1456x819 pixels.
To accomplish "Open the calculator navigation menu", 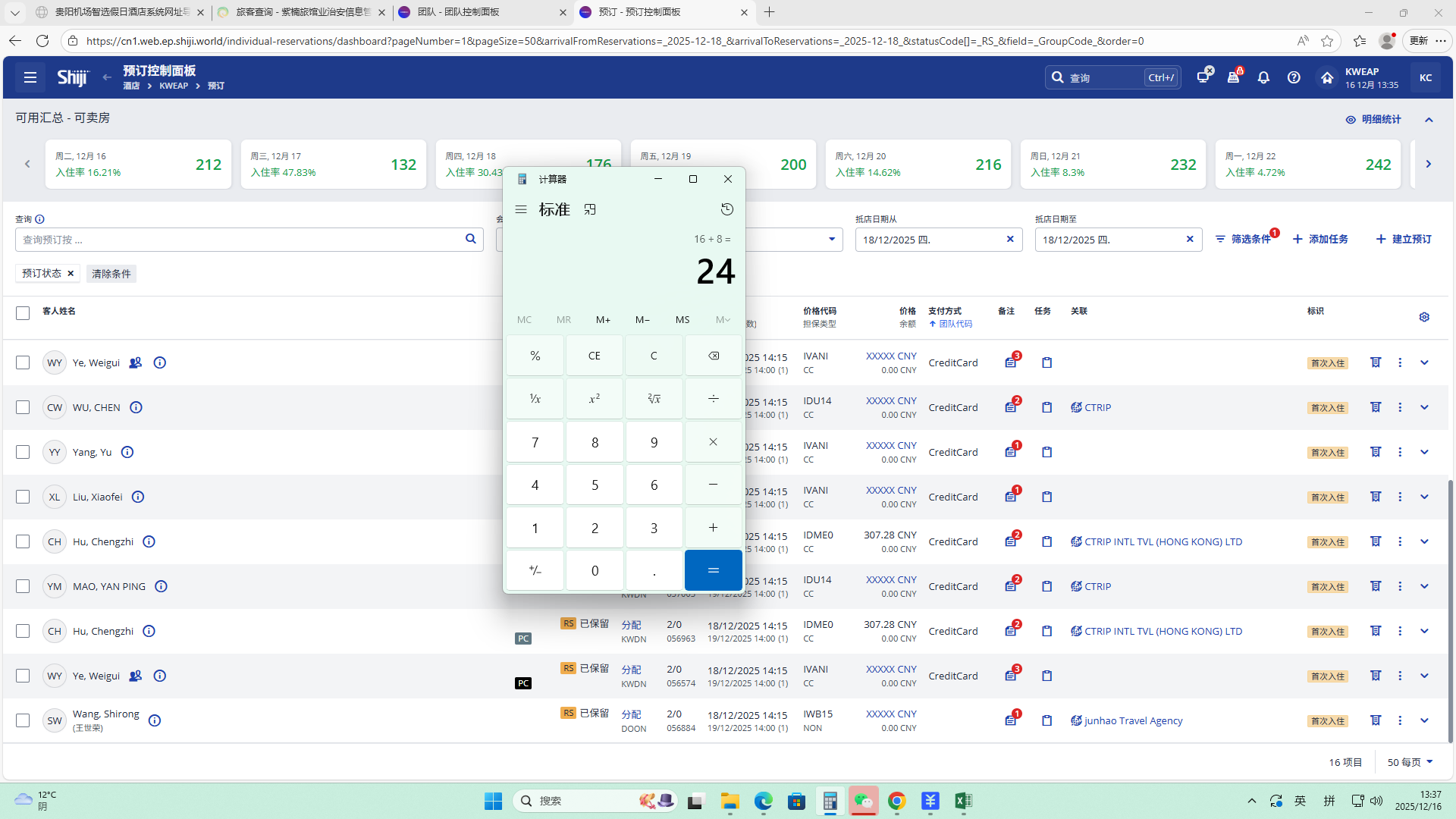I will coord(521,209).
